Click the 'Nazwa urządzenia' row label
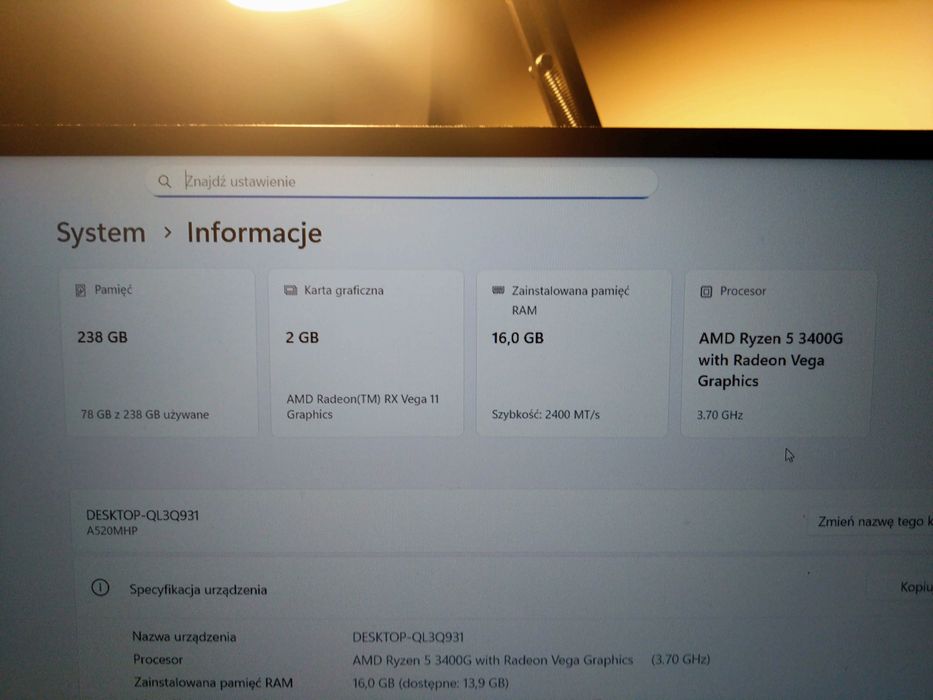Viewport: 933px width, 700px height. (x=184, y=636)
